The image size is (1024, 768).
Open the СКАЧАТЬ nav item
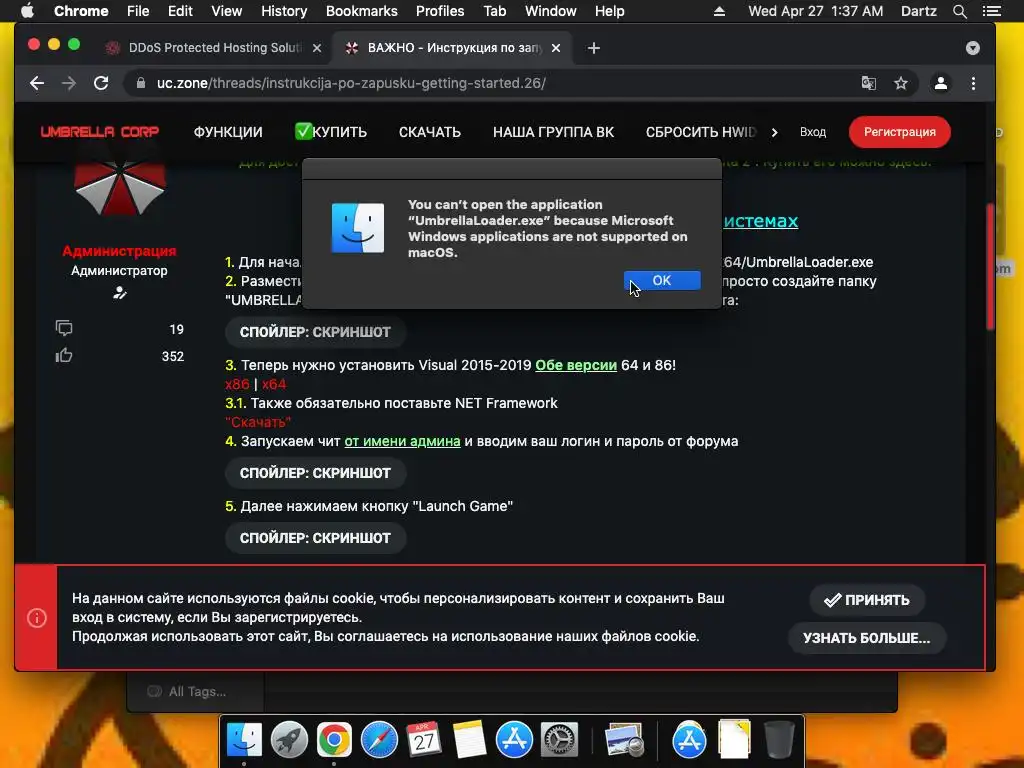point(430,132)
